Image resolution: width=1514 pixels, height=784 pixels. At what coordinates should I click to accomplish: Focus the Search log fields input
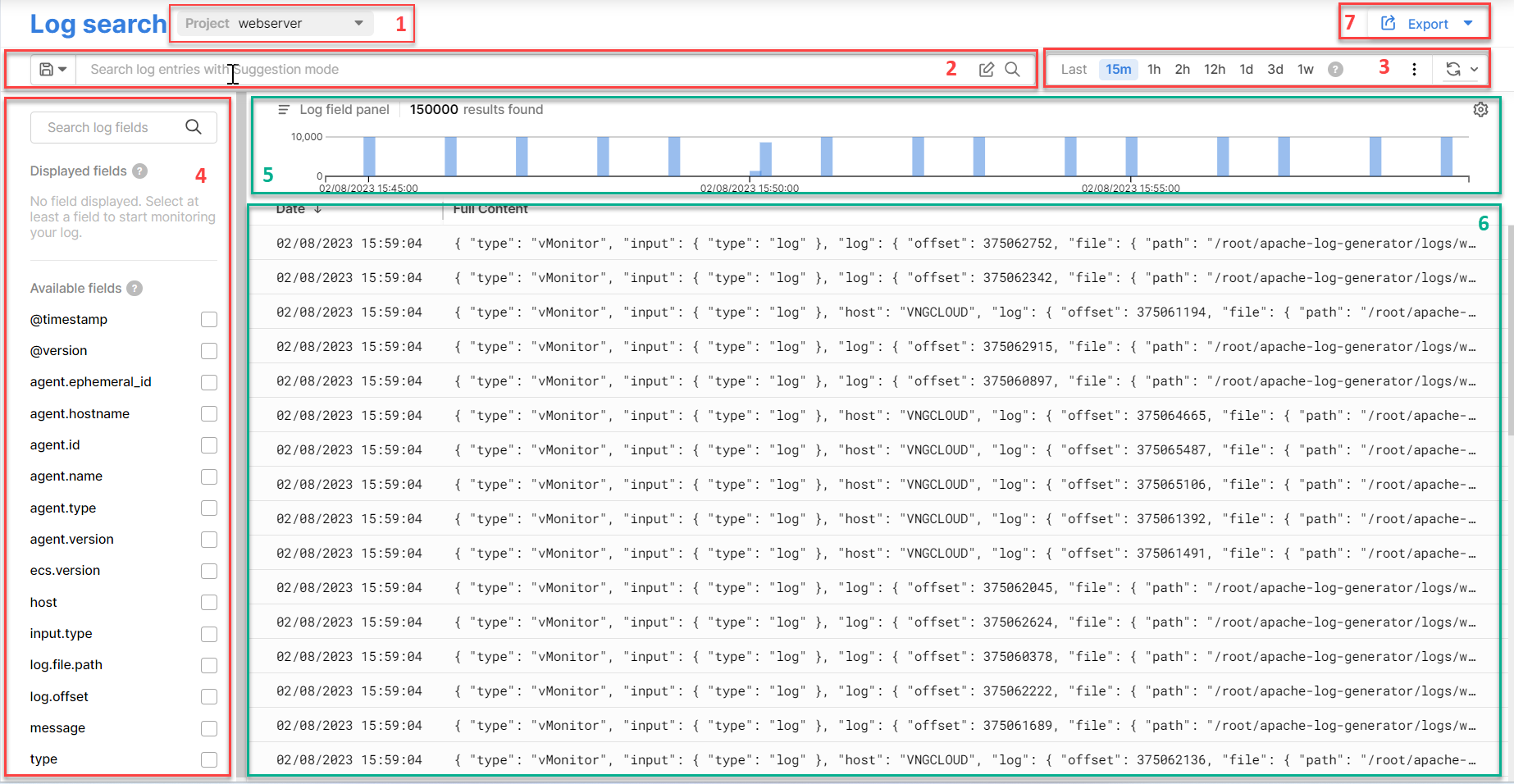pos(111,128)
